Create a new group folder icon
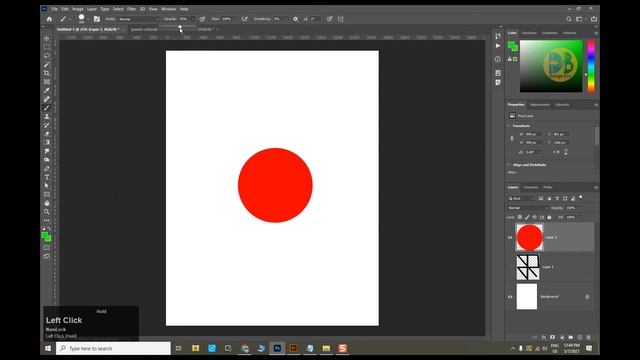Image resolution: width=640 pixels, height=360 pixels. [571, 337]
